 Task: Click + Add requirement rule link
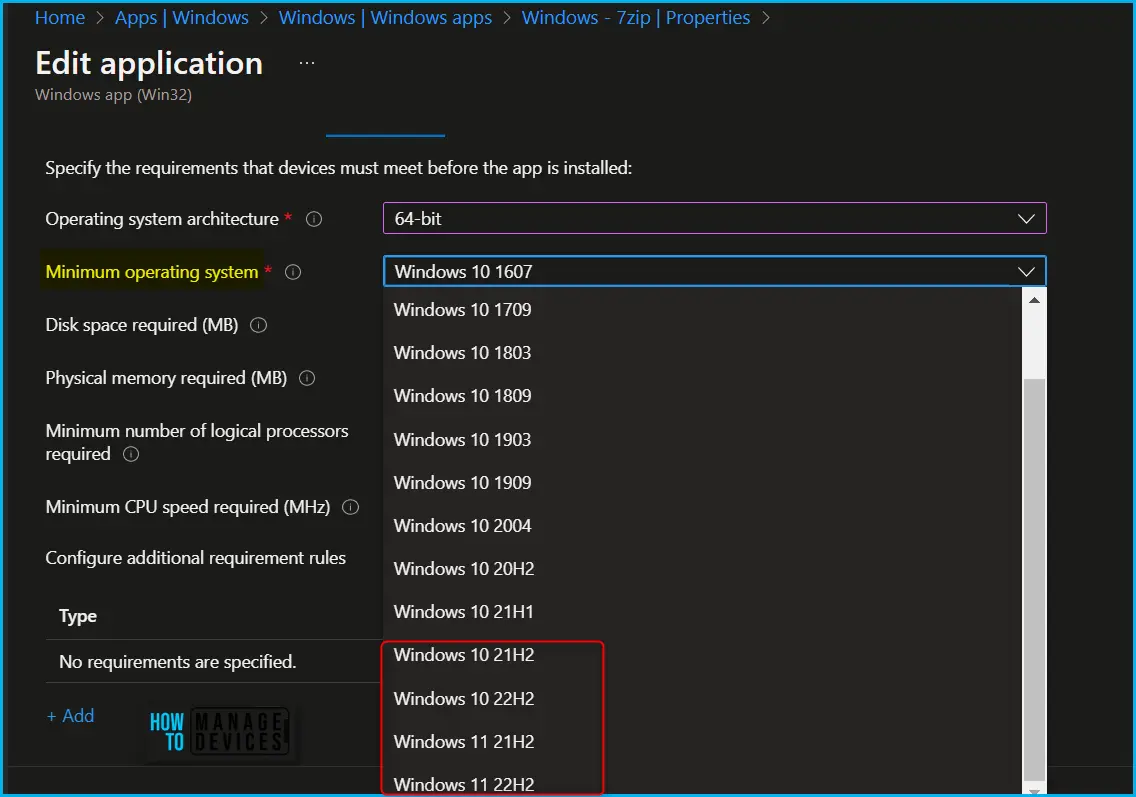[x=70, y=716]
